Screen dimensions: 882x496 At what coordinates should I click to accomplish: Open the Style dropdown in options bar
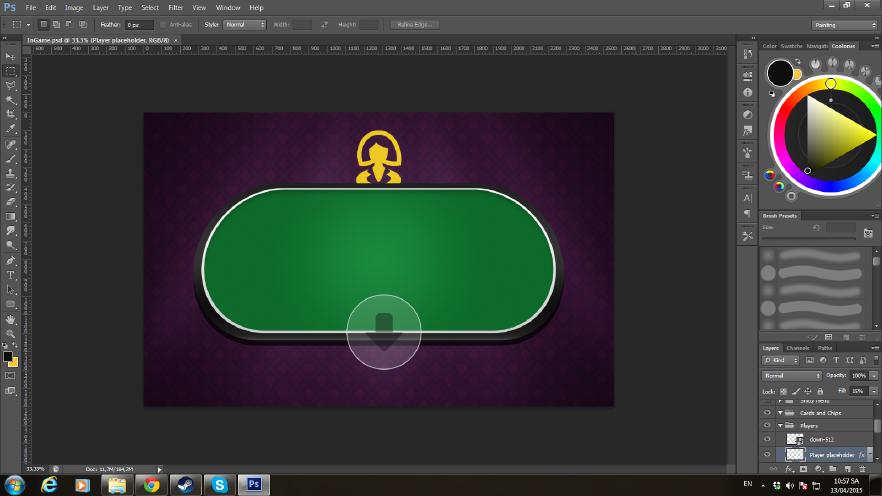click(x=244, y=24)
